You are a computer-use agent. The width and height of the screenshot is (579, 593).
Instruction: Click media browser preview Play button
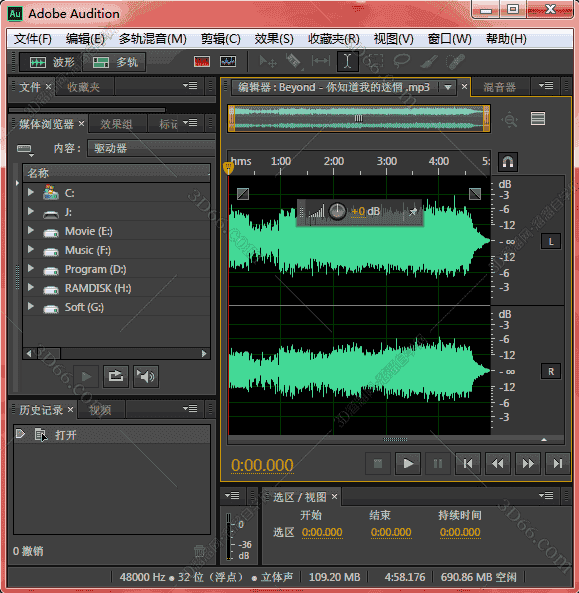click(x=86, y=377)
